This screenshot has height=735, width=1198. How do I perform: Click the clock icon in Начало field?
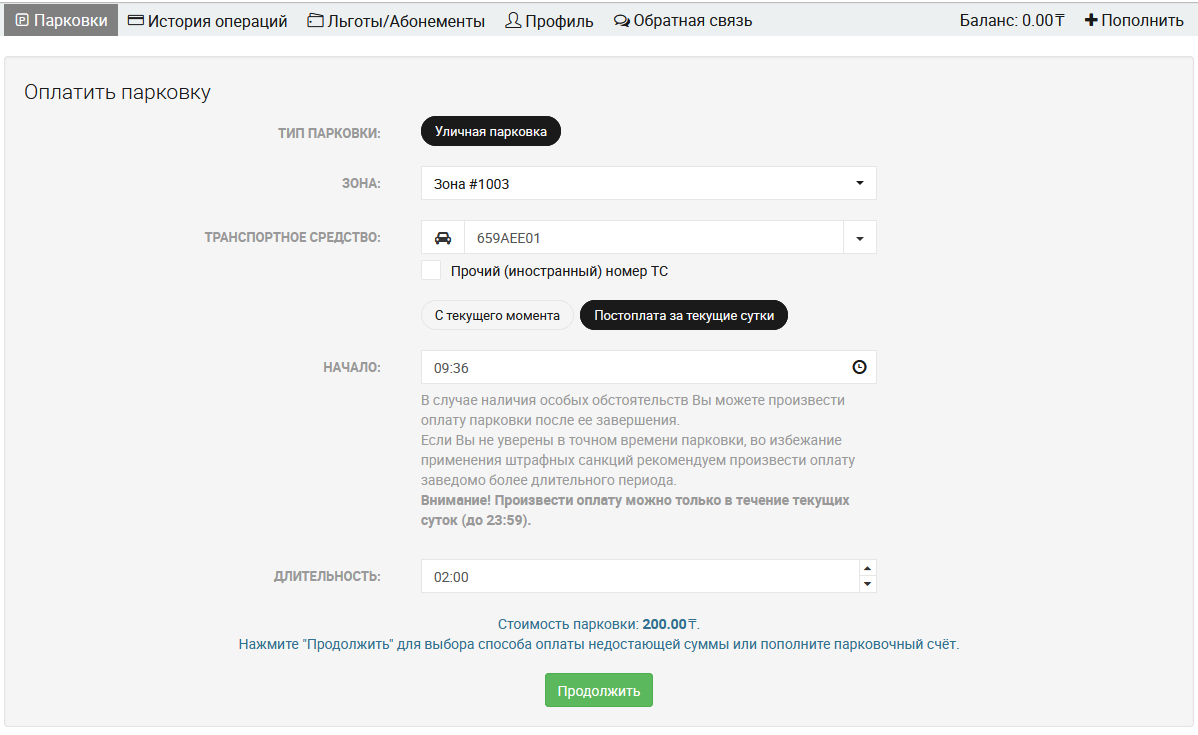tap(858, 367)
